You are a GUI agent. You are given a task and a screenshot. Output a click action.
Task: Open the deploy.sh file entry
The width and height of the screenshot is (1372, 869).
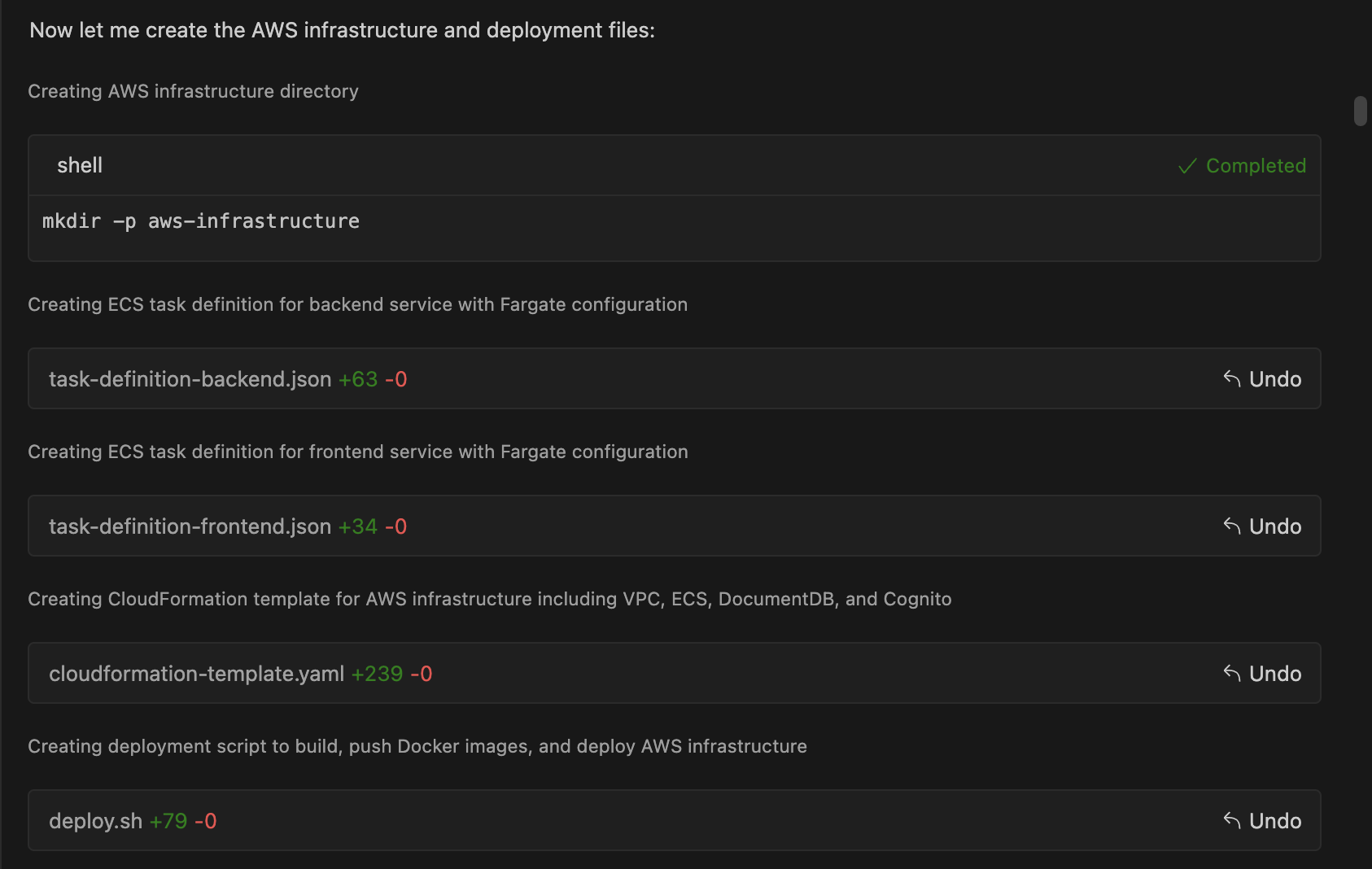pyautogui.click(x=95, y=821)
